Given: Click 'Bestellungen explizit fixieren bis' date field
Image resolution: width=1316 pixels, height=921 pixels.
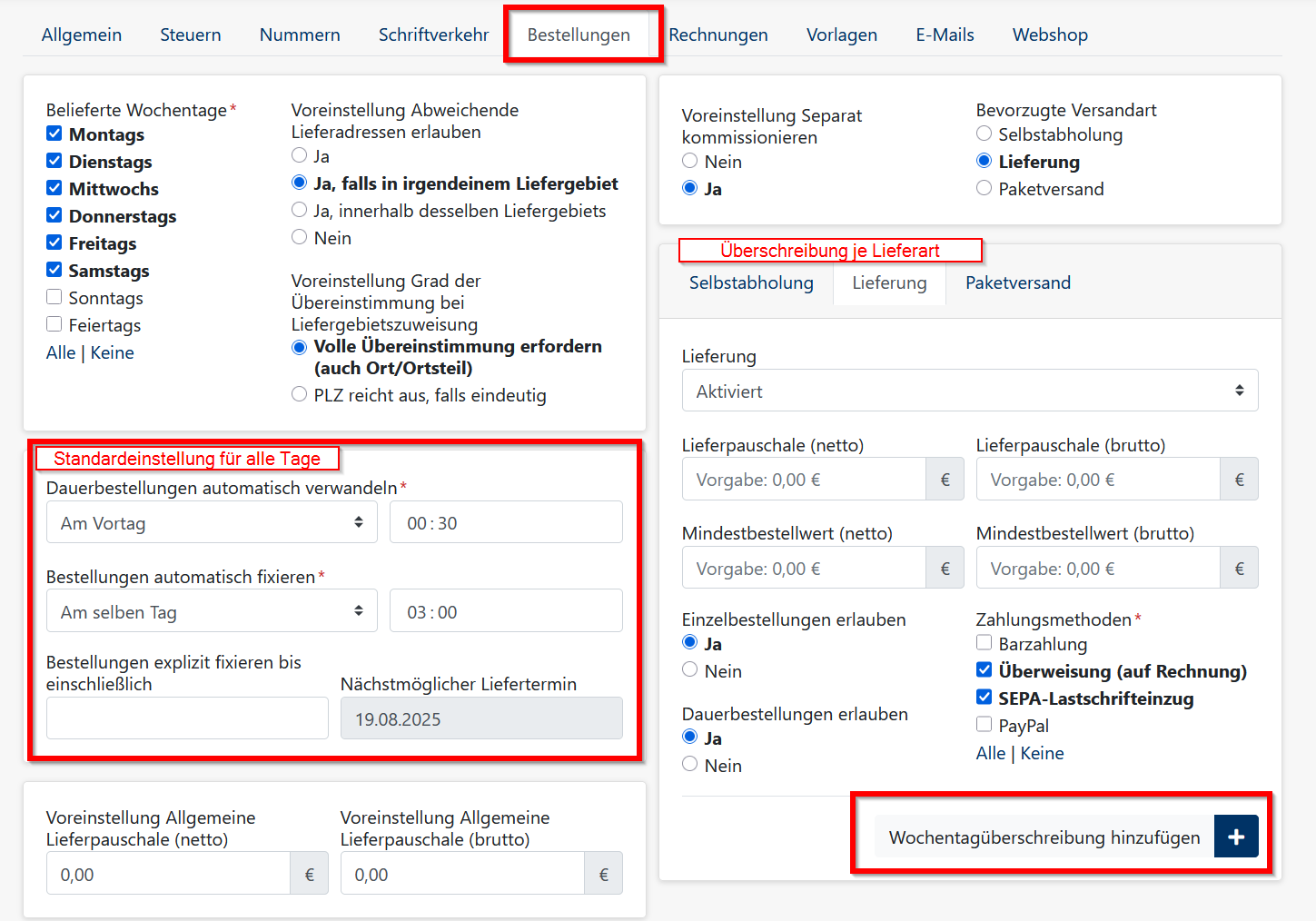Looking at the screenshot, I should tap(187, 718).
